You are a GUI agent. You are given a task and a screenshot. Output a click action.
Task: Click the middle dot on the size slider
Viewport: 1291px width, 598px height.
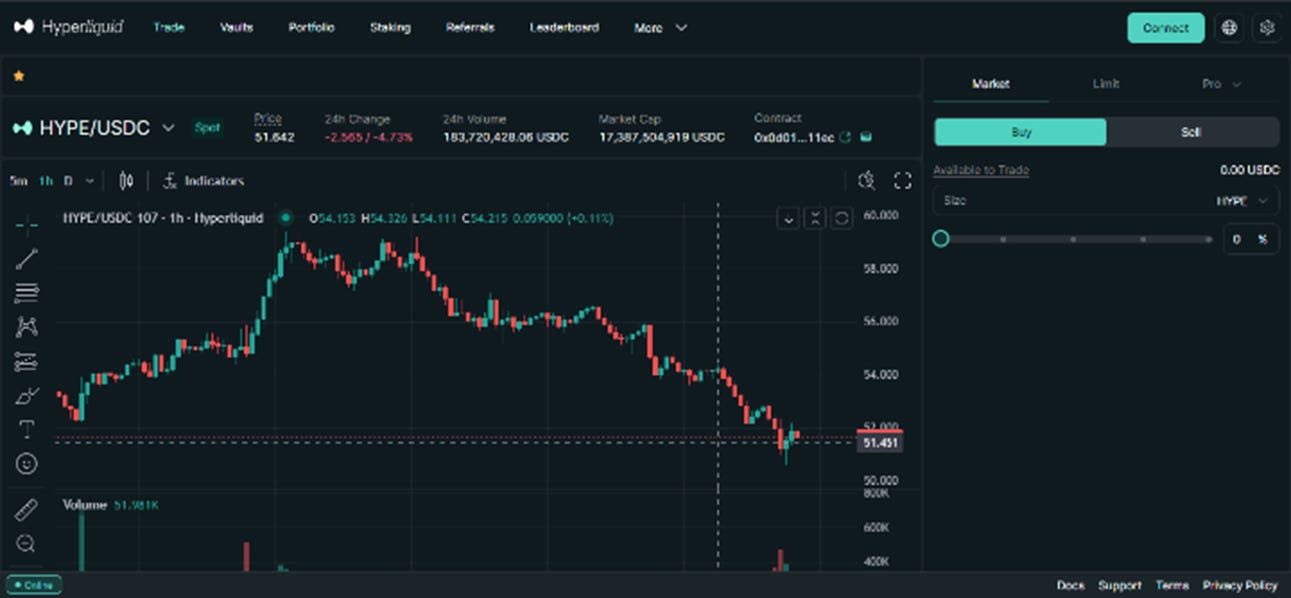[x=1073, y=240]
